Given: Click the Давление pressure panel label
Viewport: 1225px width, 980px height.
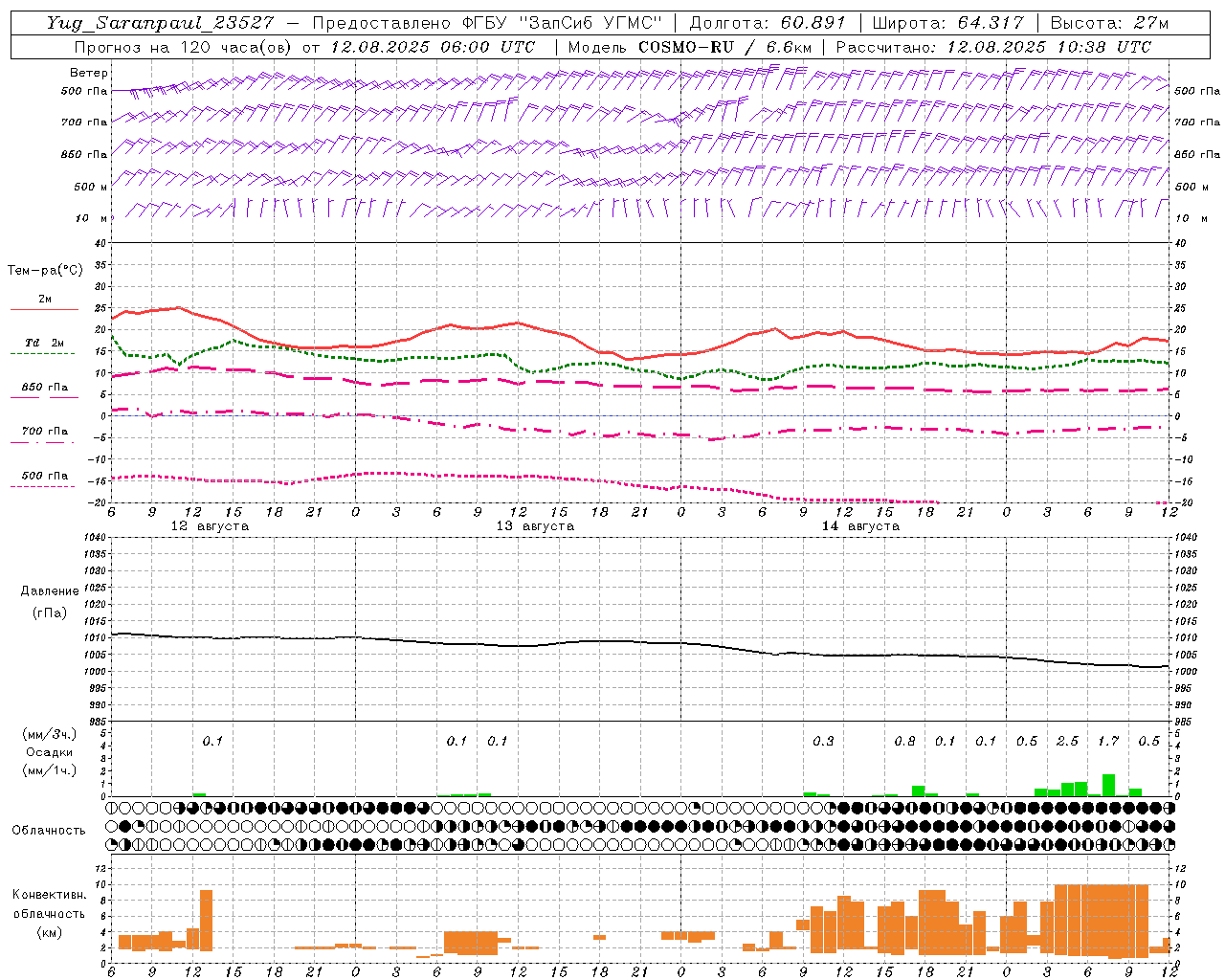Looking at the screenshot, I should click(x=49, y=591).
